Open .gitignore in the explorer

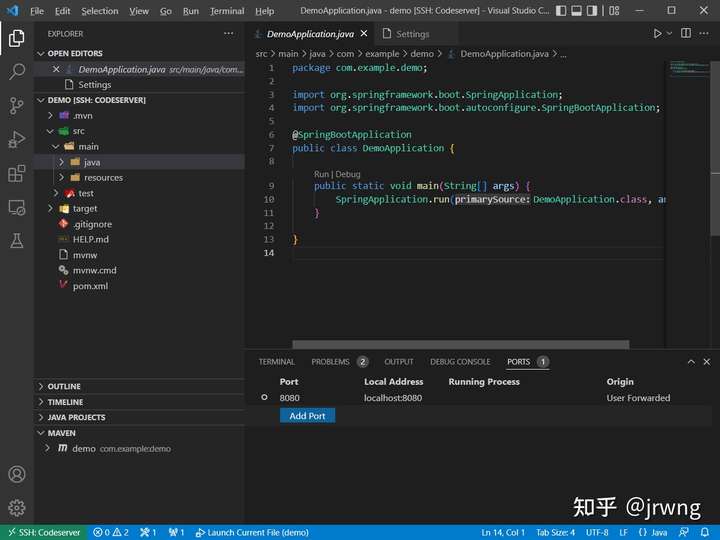92,224
